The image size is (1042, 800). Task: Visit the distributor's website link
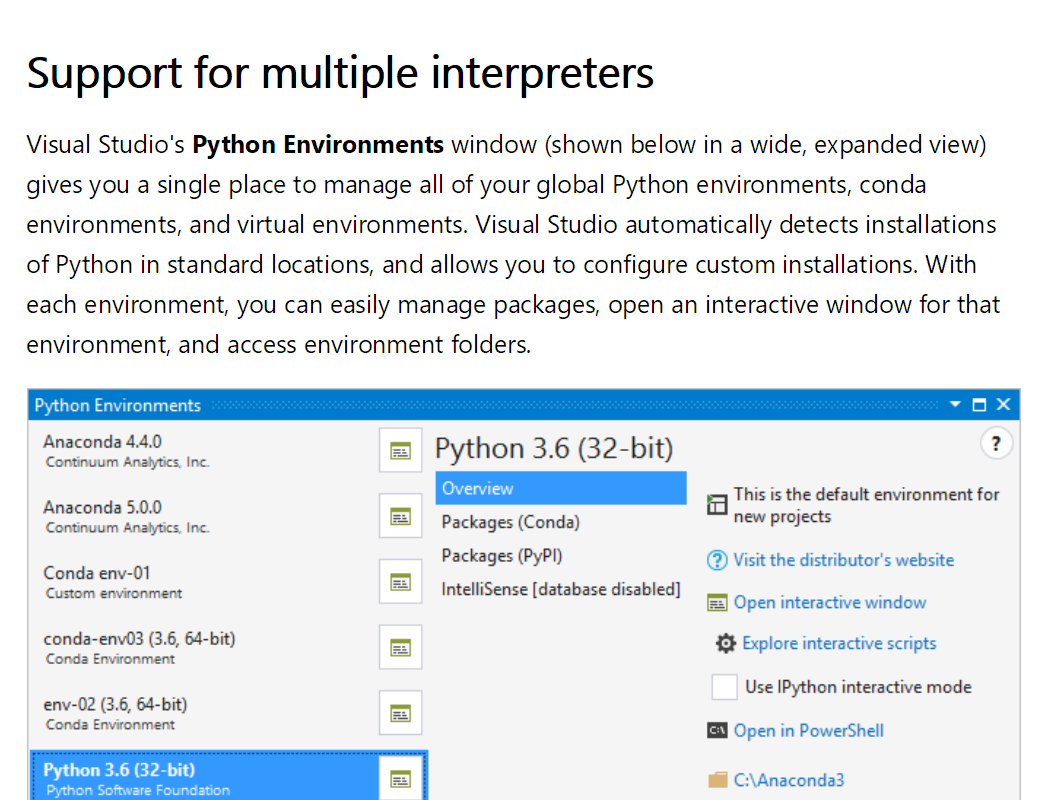843,560
